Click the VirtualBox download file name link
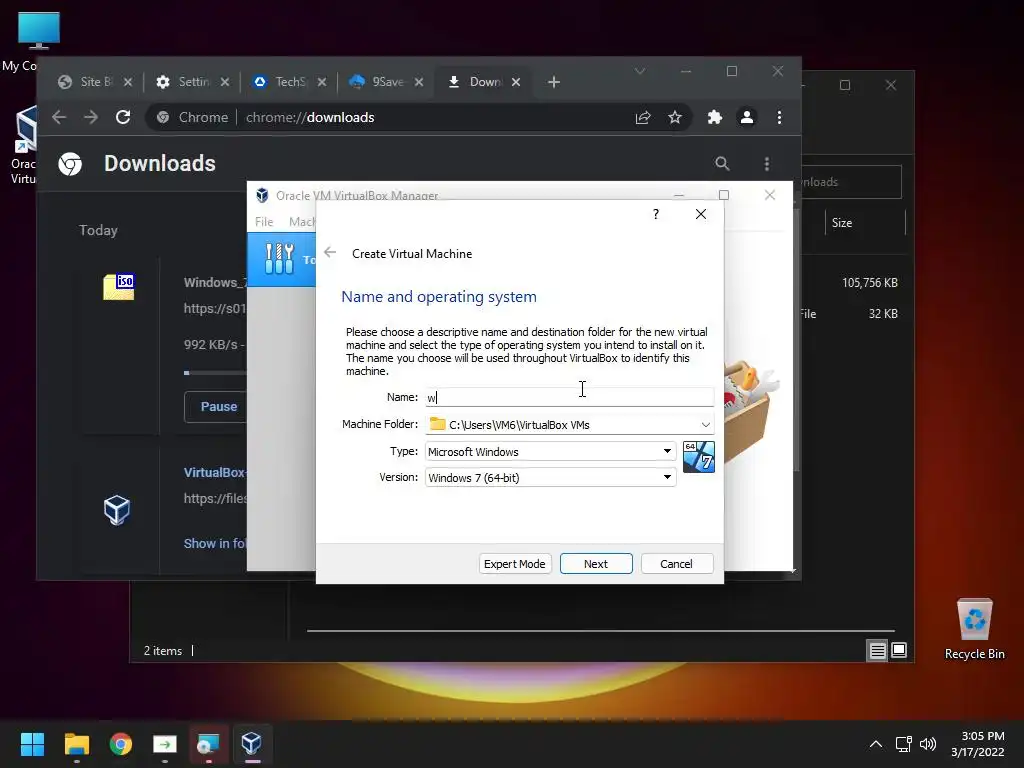 (x=215, y=472)
